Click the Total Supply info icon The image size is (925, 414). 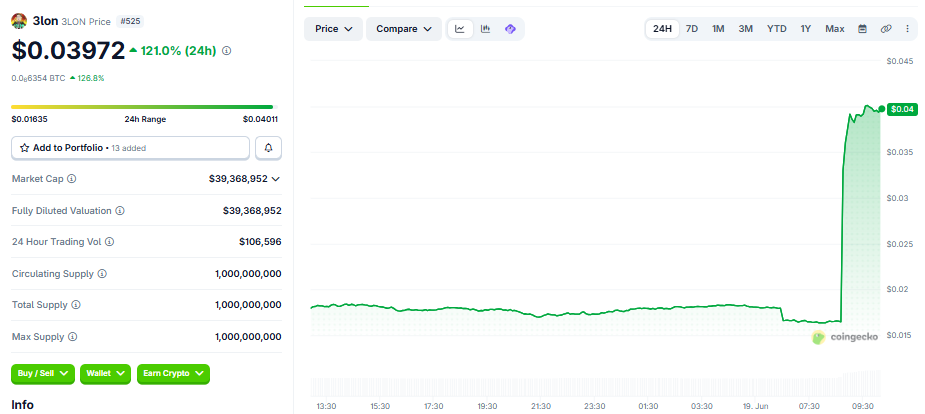coord(76,305)
